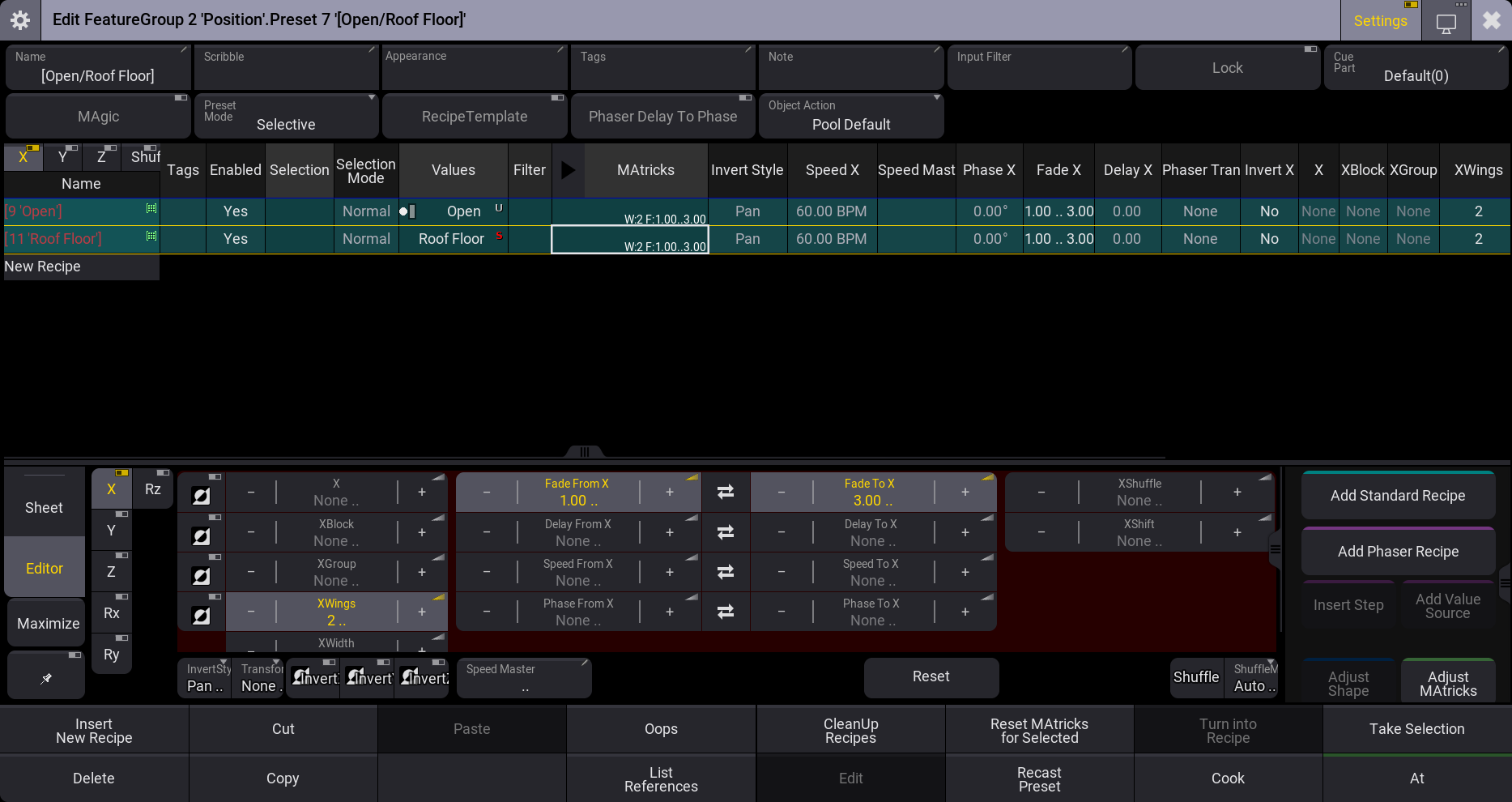Click the XShuffle value fader
The height and width of the screenshot is (802, 1512).
click(x=1139, y=493)
